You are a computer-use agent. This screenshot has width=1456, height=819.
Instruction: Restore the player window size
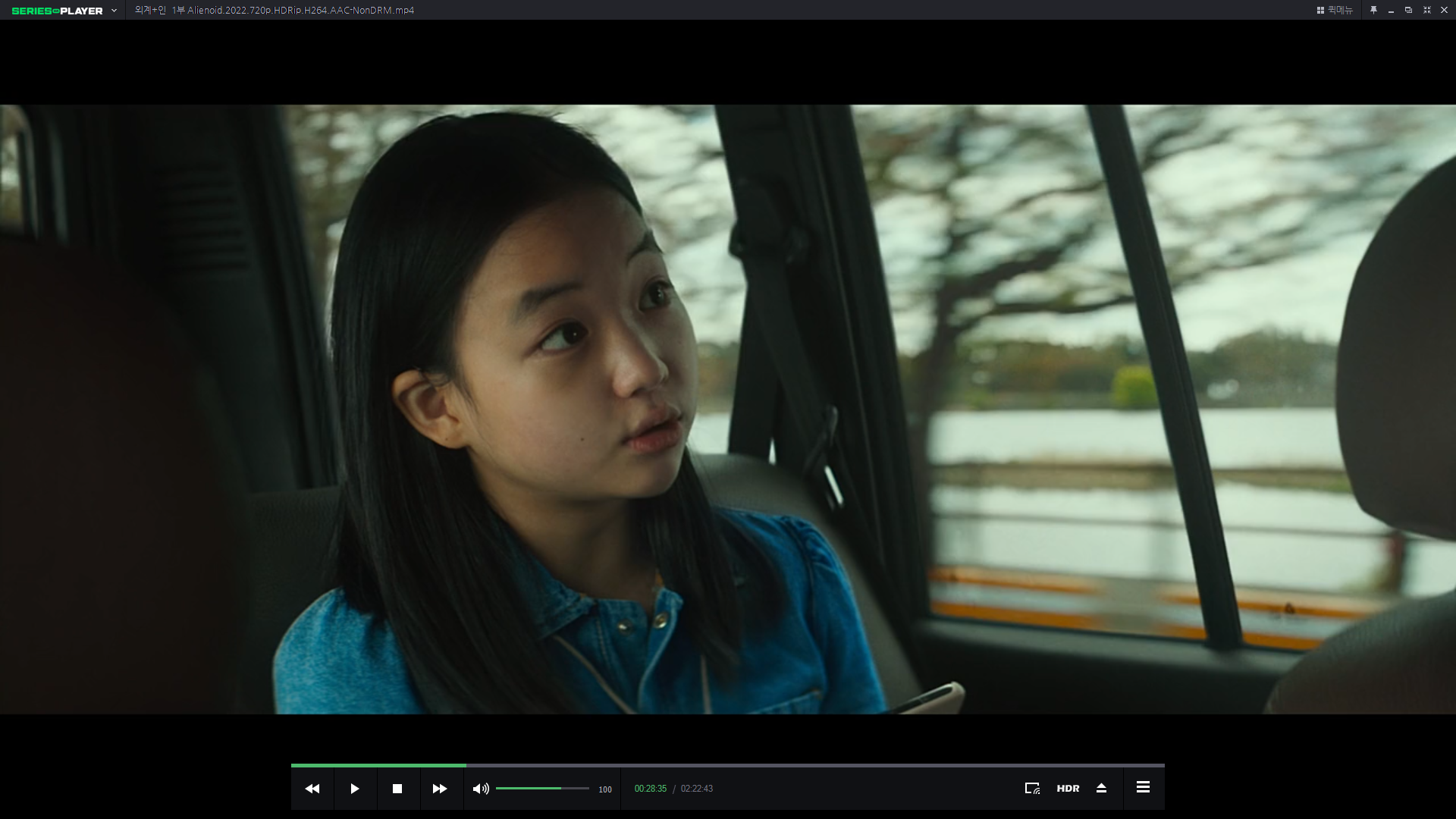(1408, 10)
